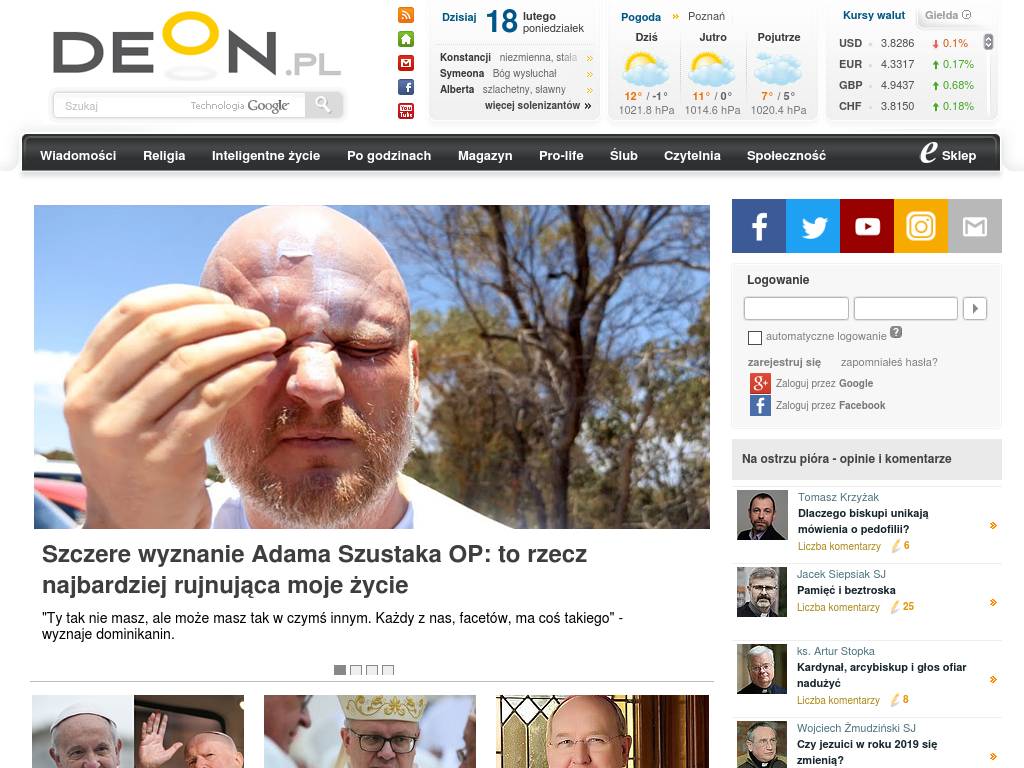Switch to the Giełda tab
This screenshot has height=768, width=1024.
(x=948, y=15)
